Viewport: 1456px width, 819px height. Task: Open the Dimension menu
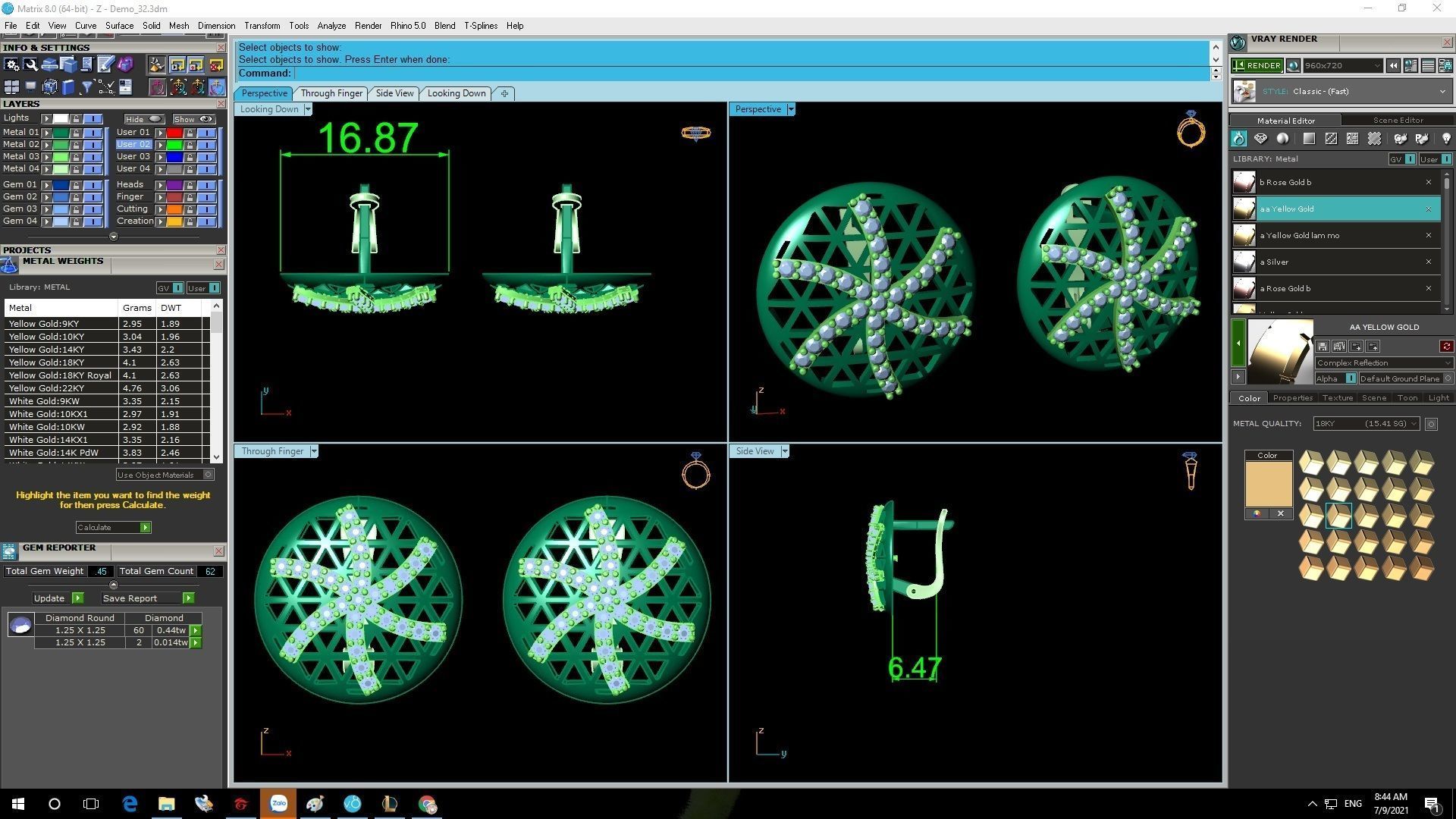216,26
